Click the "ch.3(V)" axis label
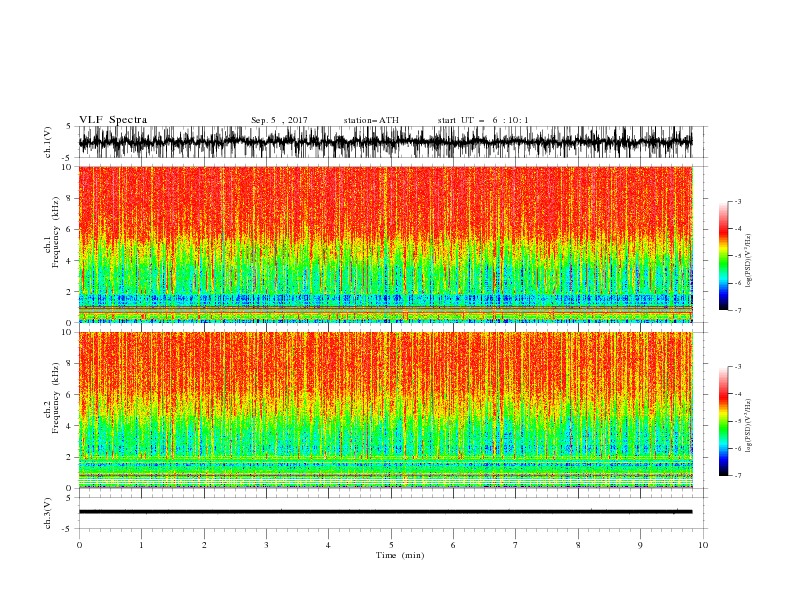 [48, 513]
